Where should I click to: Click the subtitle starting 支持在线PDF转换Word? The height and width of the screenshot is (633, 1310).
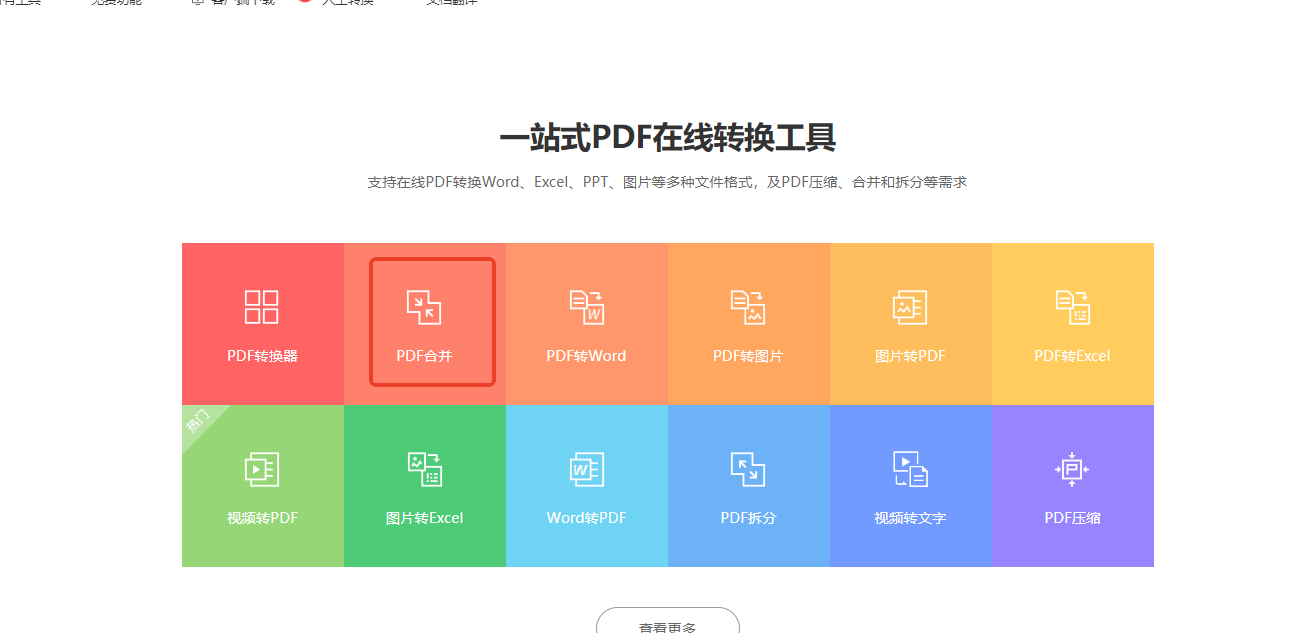(667, 182)
